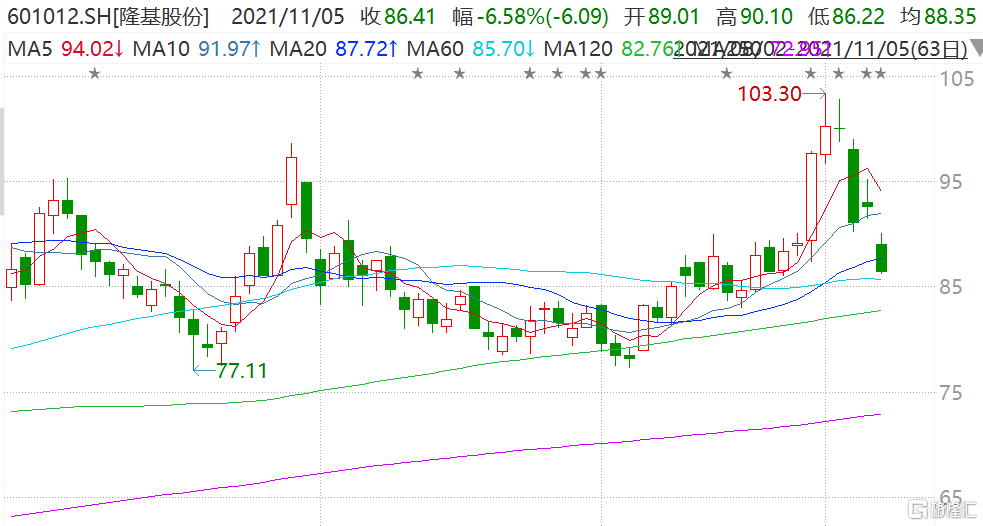This screenshot has width=983, height=526.
Task: Click the date 2021/11/05 in the header
Action: pyautogui.click(x=288, y=16)
